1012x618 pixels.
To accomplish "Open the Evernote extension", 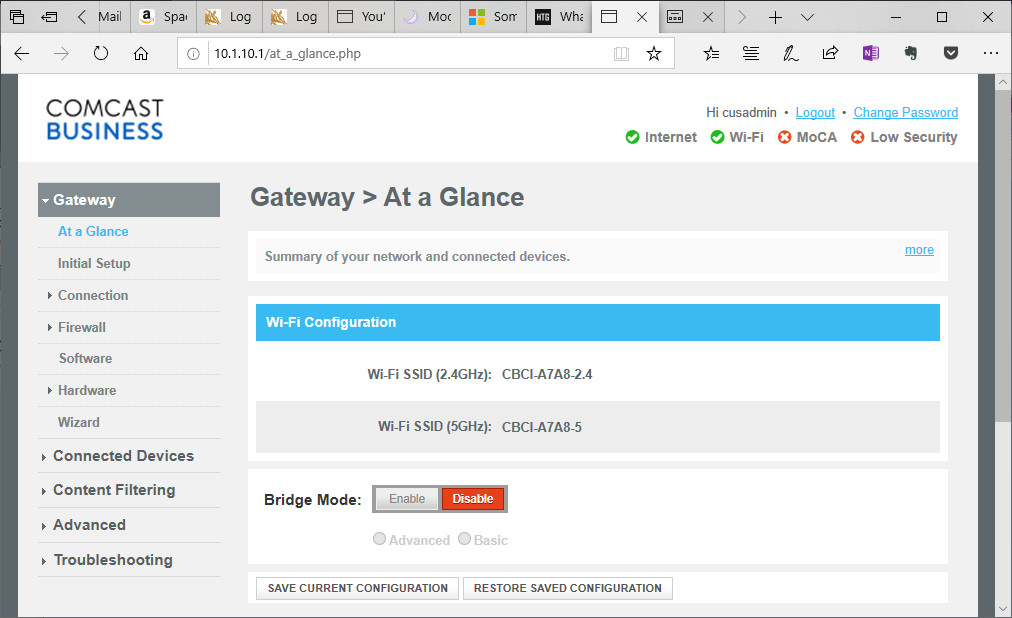I will [x=911, y=53].
